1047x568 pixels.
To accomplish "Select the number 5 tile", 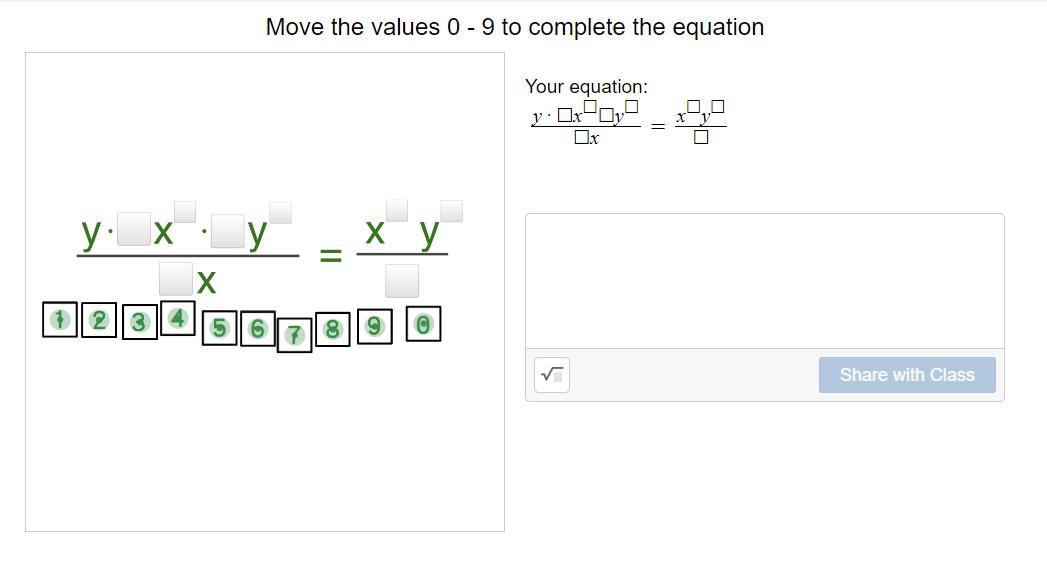I will click(x=220, y=327).
